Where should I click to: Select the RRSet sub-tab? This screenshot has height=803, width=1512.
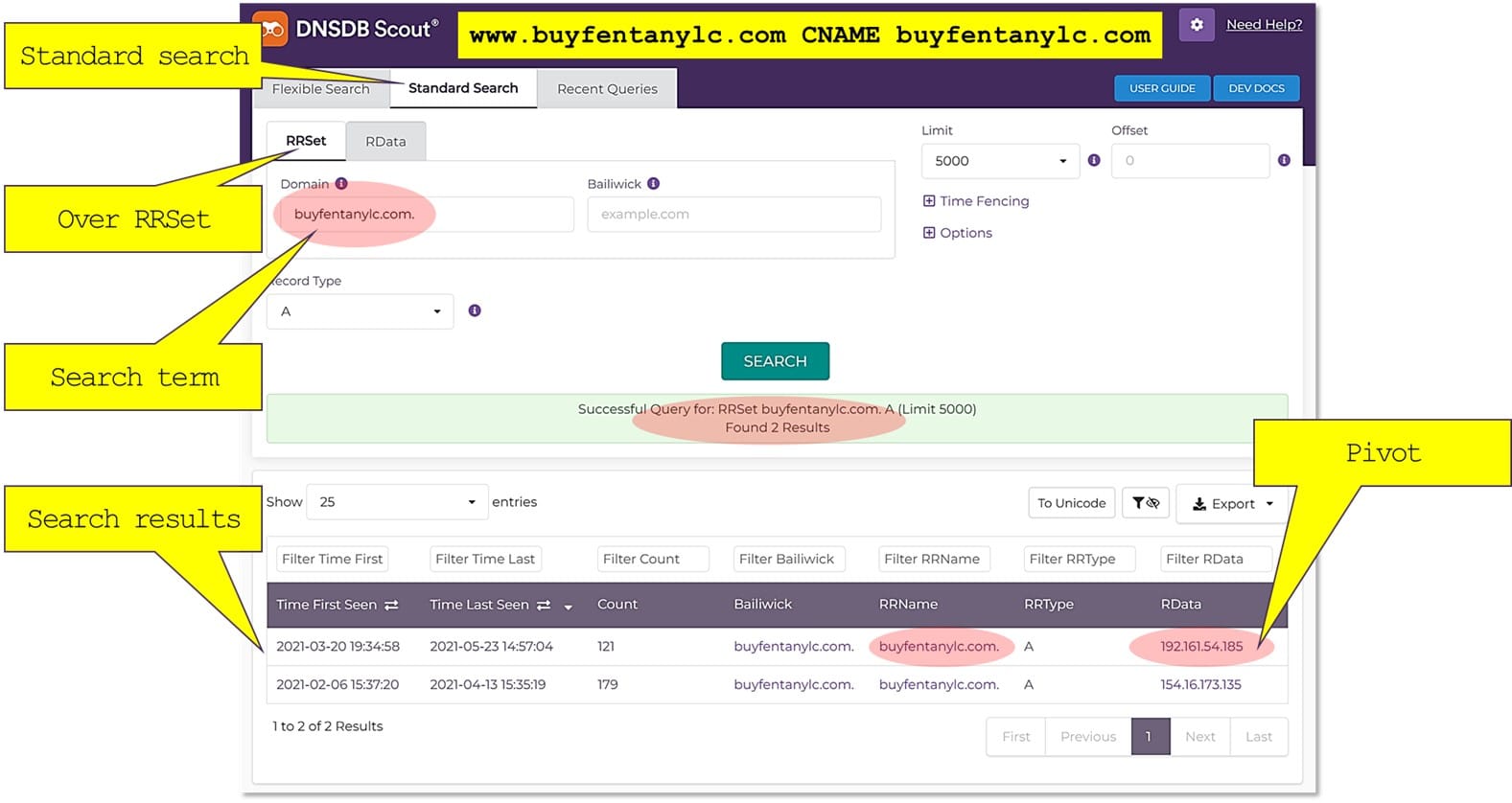306,141
